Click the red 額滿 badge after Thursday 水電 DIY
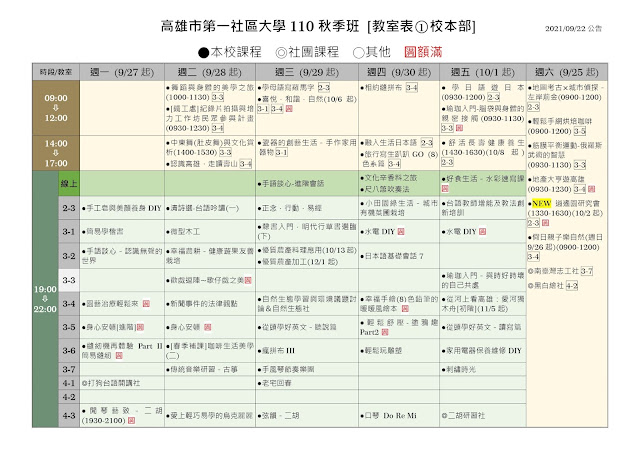Viewport: 640px width, 452px height. pos(401,232)
